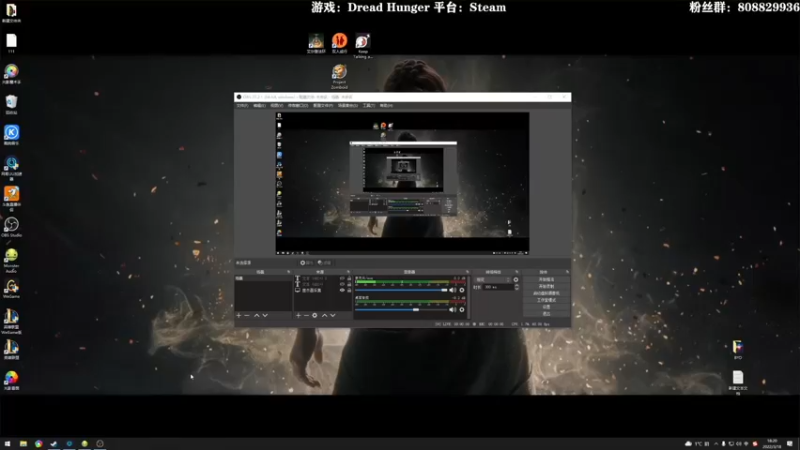Toggle lock on display capture source
800x450 pixels.
349,290
